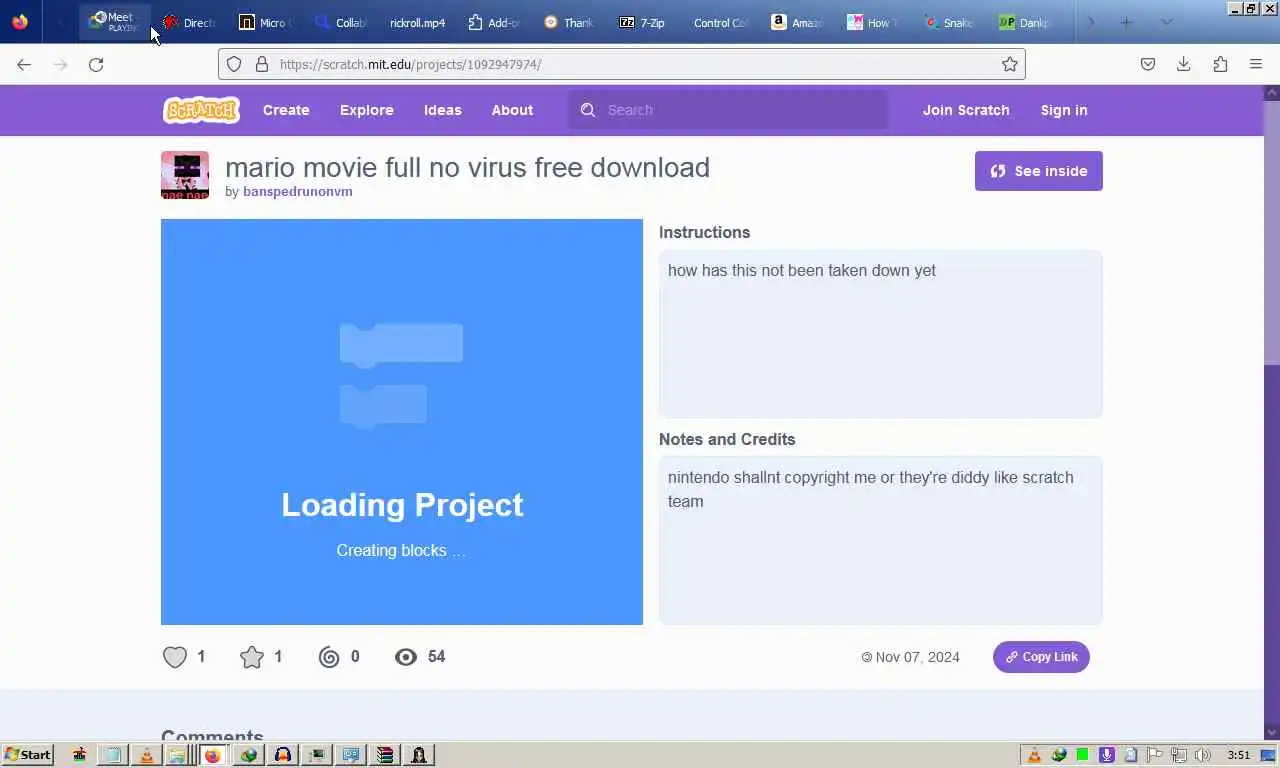Open the extensions puzzle icon
Viewport: 1280px width, 768px height.
(x=1220, y=64)
